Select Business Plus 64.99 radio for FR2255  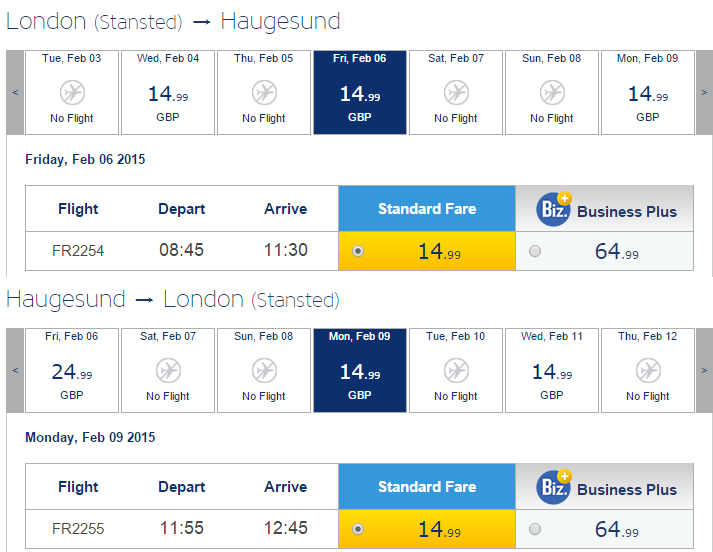pyautogui.click(x=535, y=529)
